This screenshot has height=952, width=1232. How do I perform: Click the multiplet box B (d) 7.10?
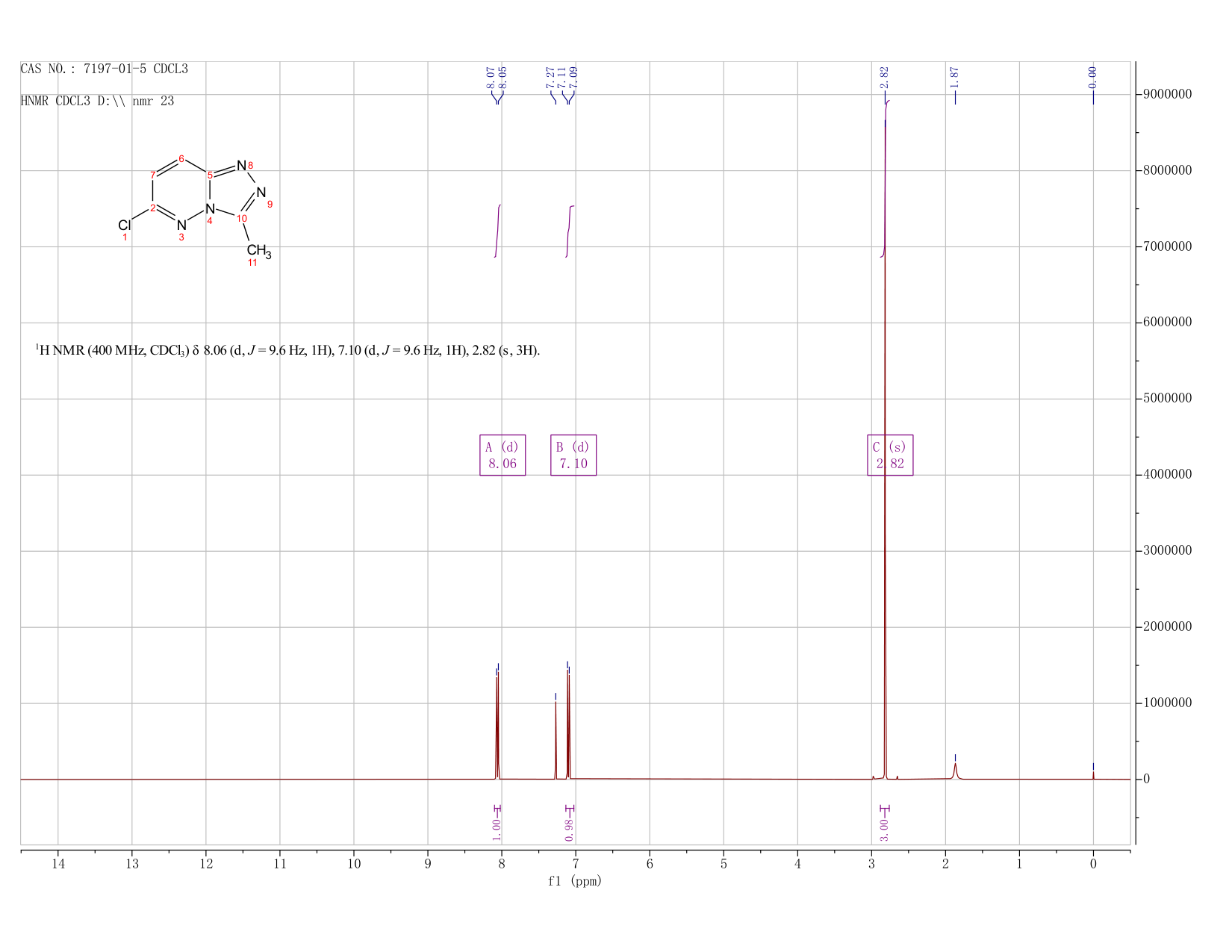tap(573, 455)
